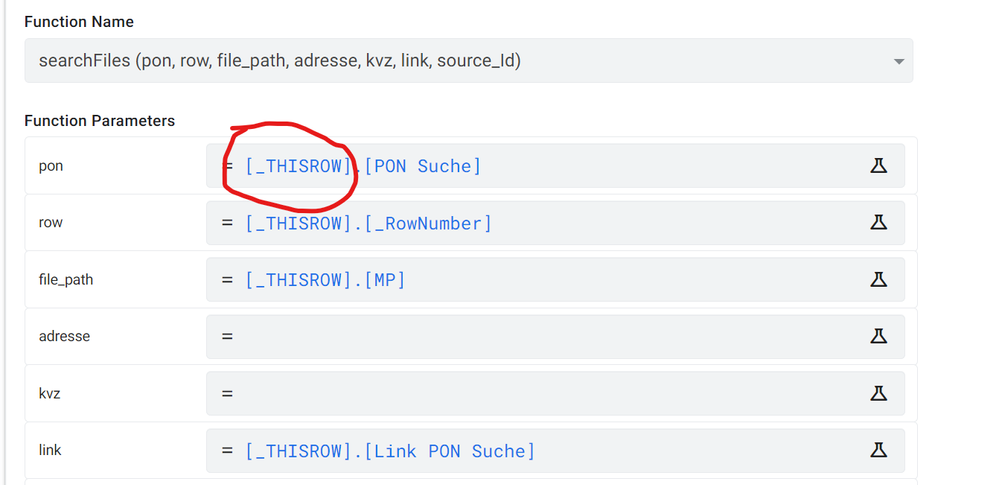999x485 pixels.
Task: Click the kvz parameter label
Action: [x=49, y=393]
